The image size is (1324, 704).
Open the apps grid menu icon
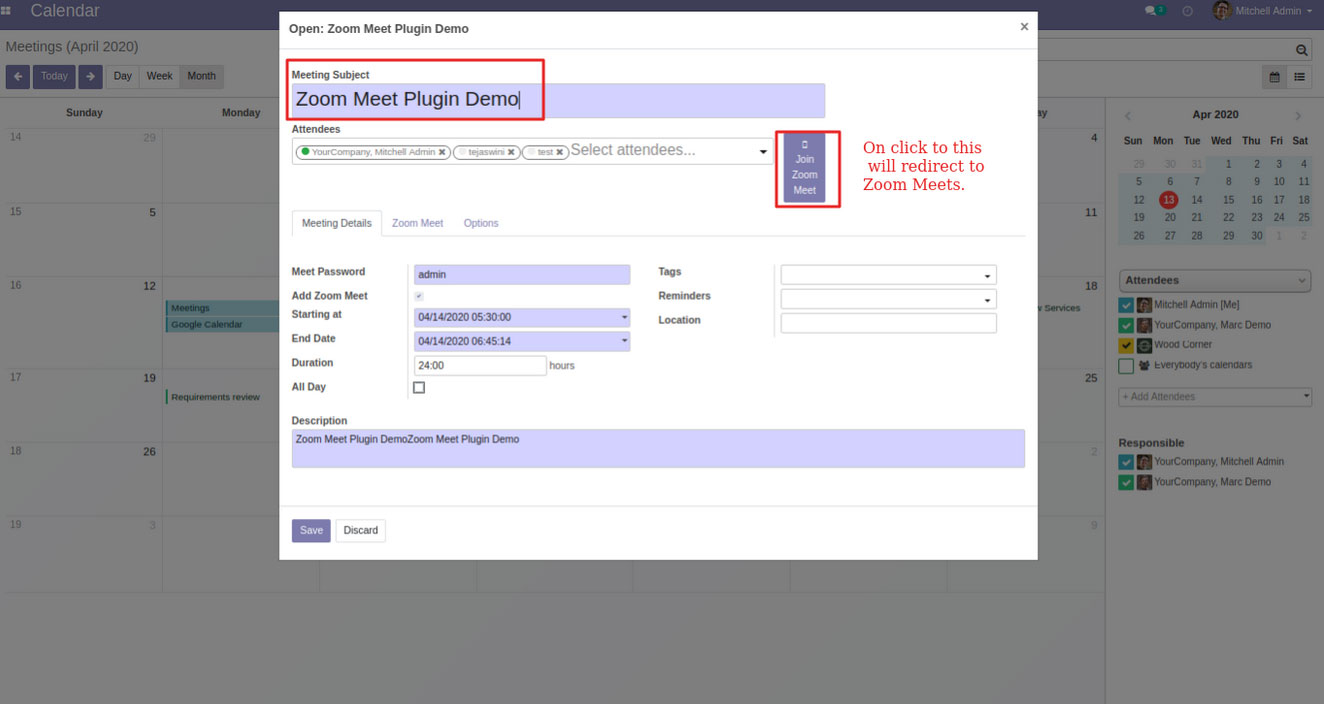pyautogui.click(x=7, y=11)
